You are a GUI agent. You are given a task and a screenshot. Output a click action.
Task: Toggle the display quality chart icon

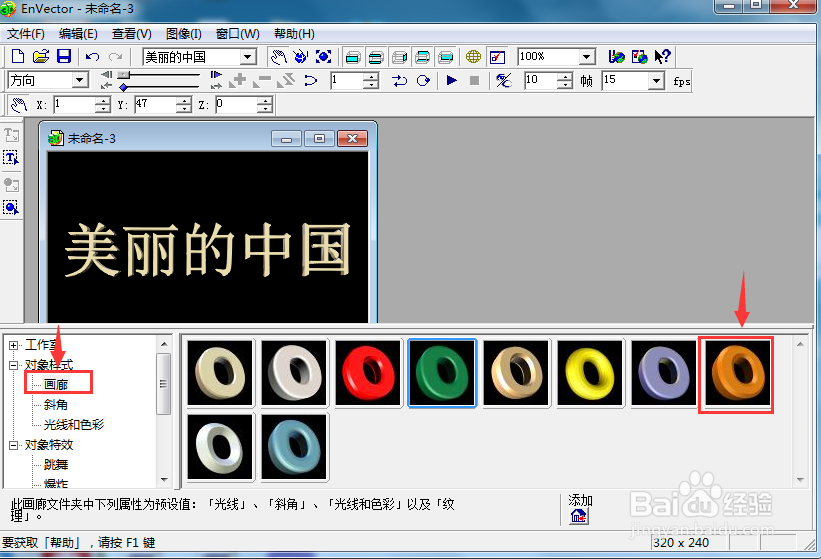(497, 57)
